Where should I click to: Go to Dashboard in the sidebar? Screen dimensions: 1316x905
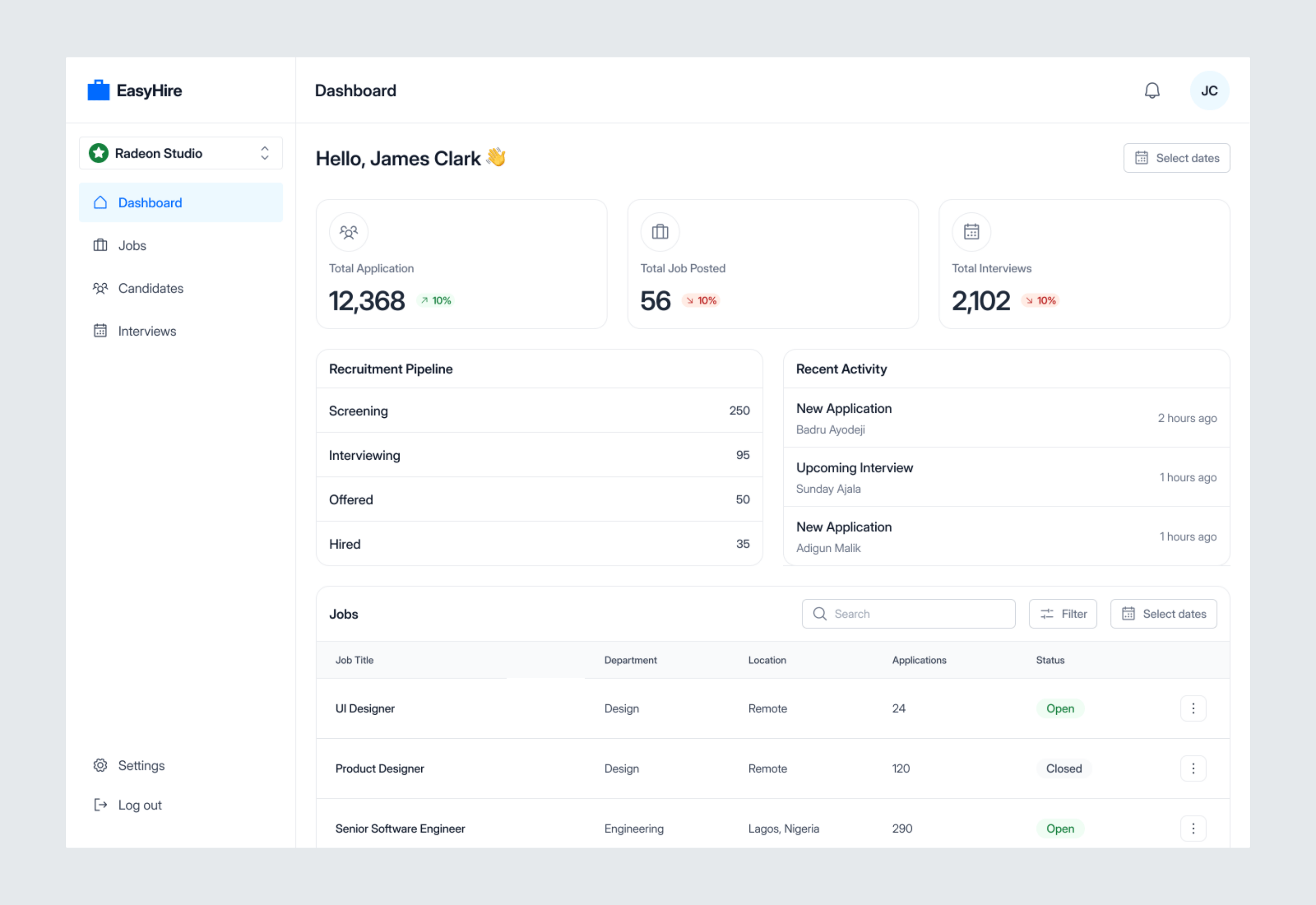181,202
